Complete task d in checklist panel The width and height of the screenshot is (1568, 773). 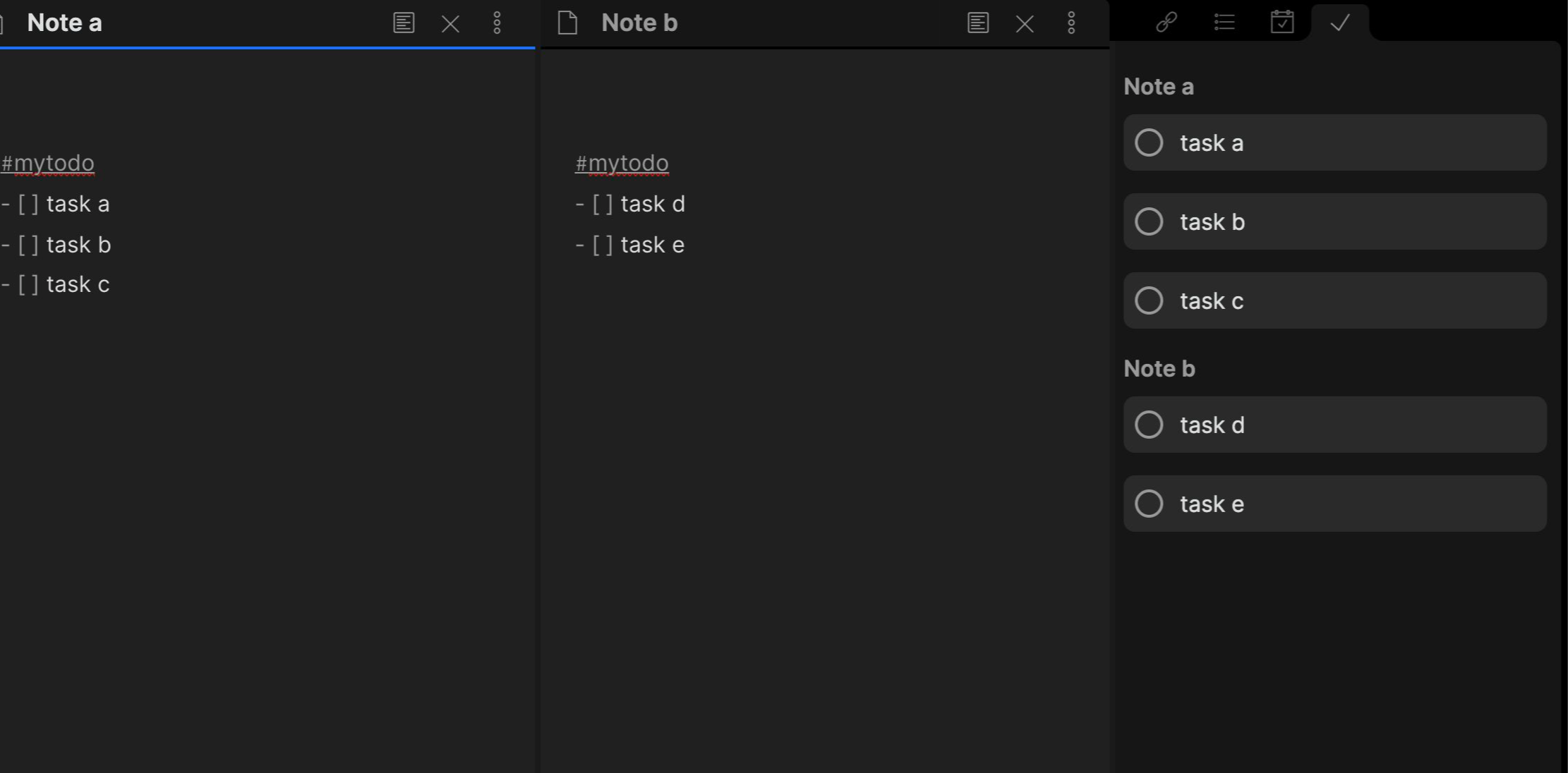(x=1149, y=425)
